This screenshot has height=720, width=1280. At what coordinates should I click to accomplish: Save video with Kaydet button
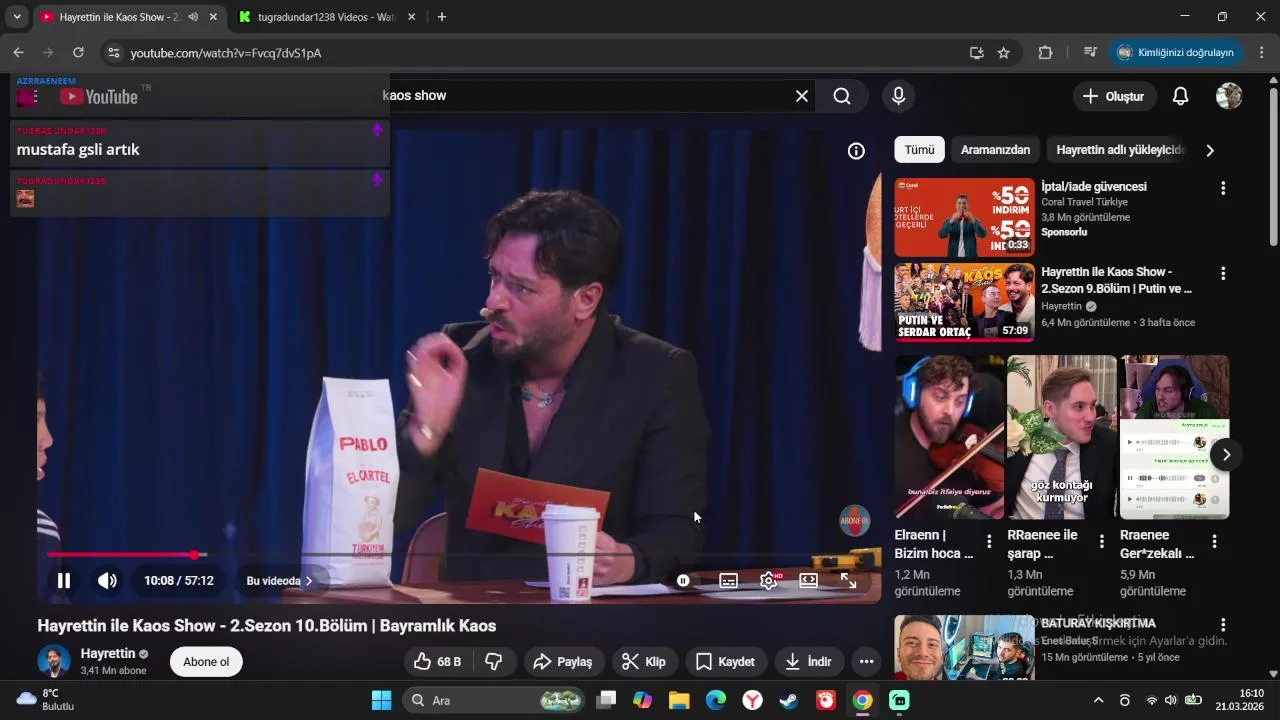tap(725, 662)
